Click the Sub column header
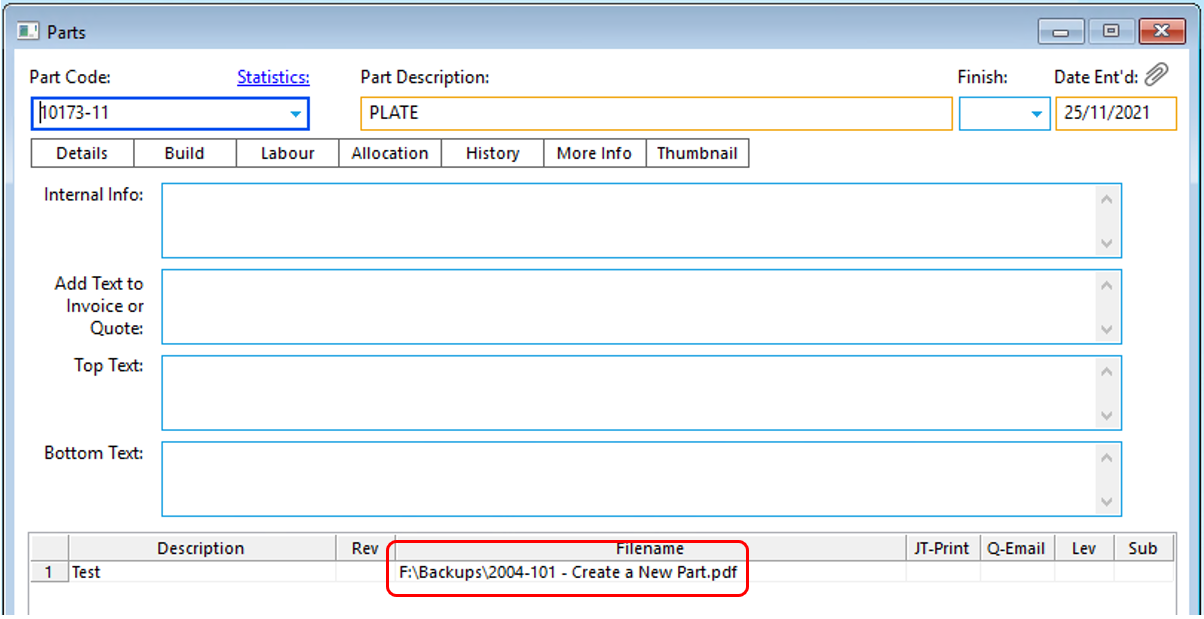This screenshot has height=619, width=1204. click(x=1143, y=548)
